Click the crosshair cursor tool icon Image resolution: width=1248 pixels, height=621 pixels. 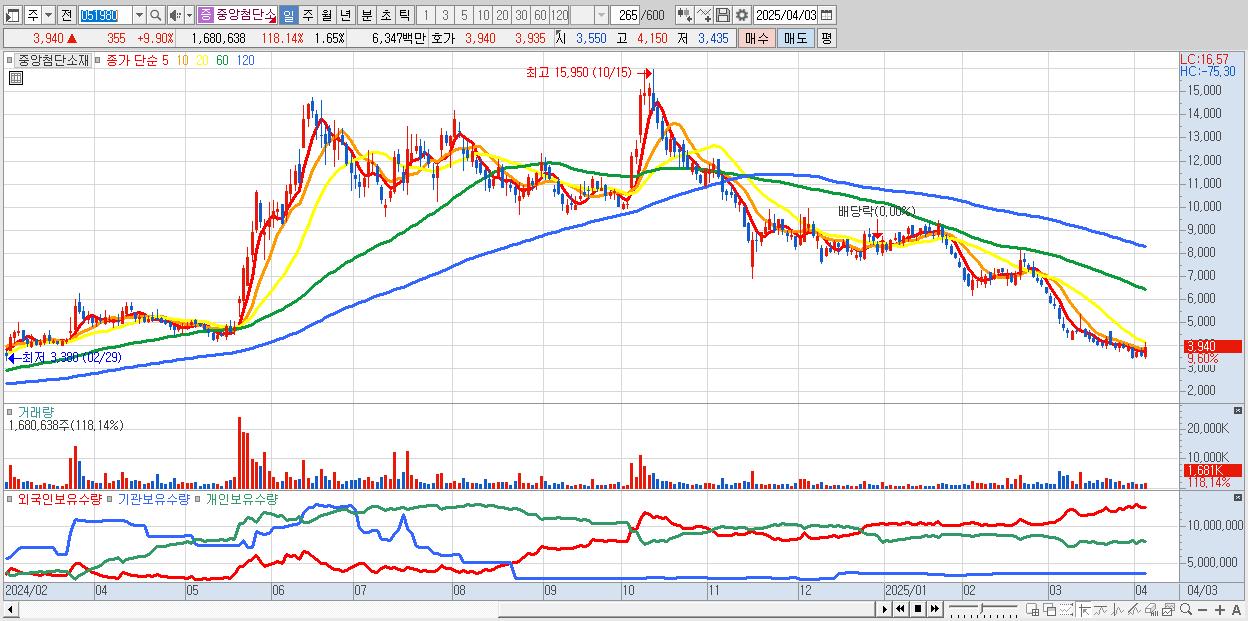pyautogui.click(x=1084, y=609)
